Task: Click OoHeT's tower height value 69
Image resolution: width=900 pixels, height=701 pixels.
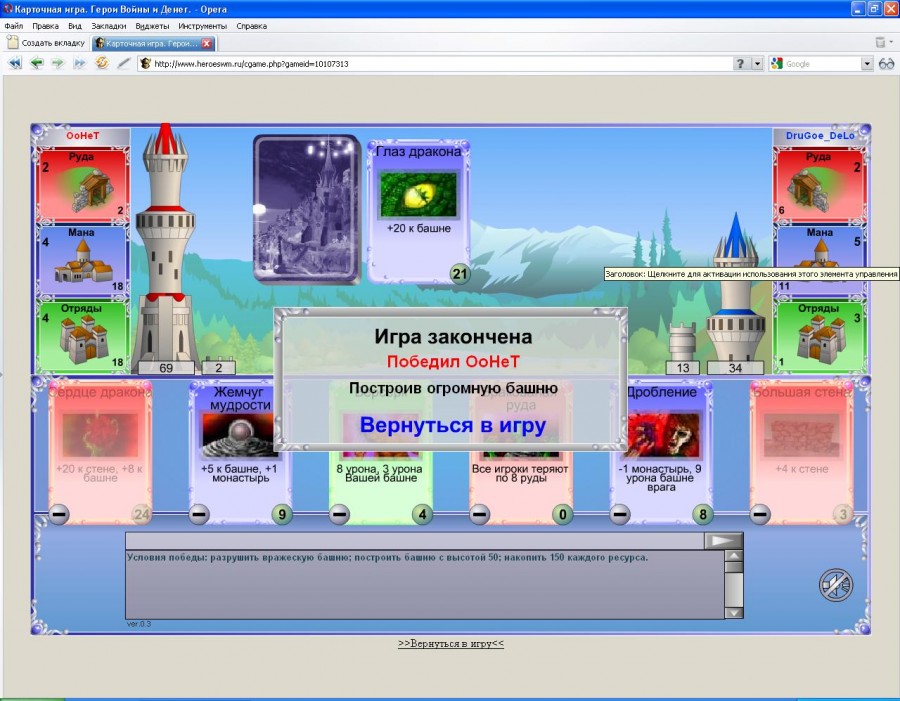Action: [166, 368]
